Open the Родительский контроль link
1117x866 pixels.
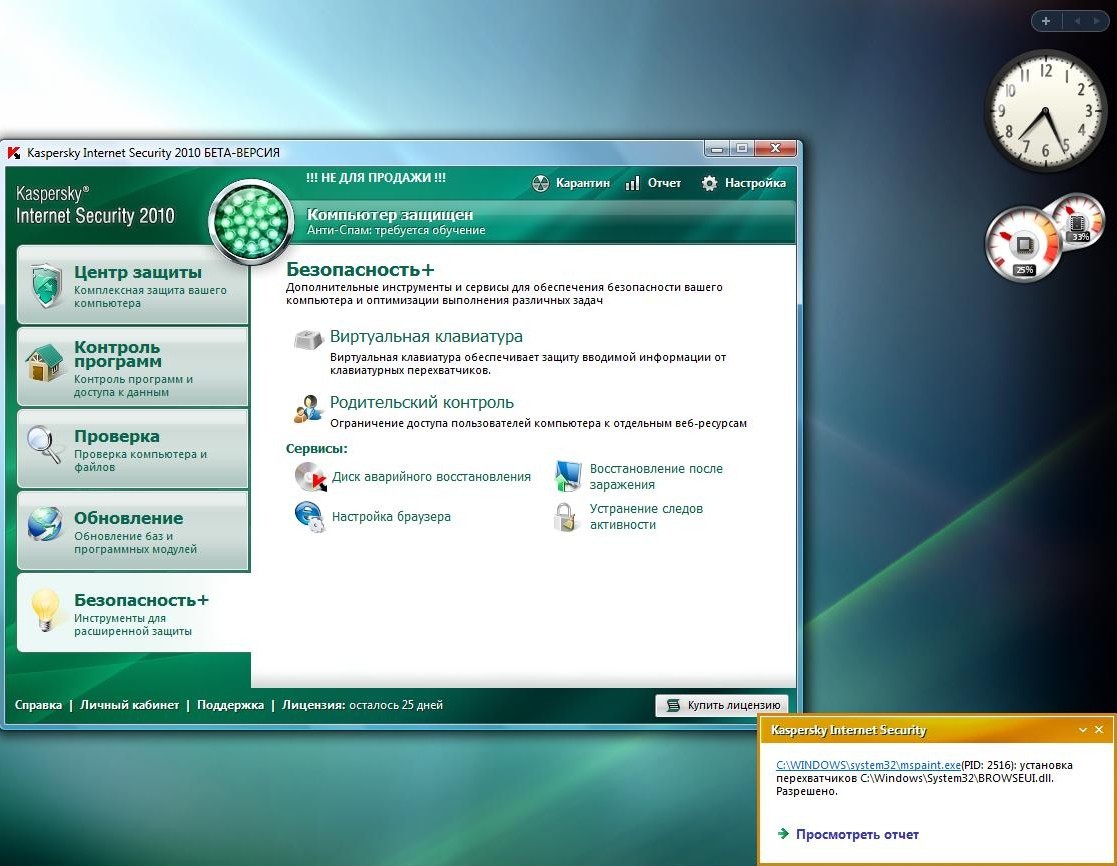pos(422,402)
